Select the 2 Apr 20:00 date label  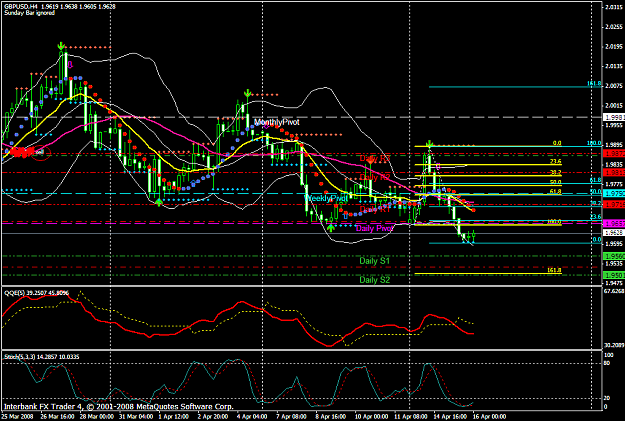pos(213,417)
